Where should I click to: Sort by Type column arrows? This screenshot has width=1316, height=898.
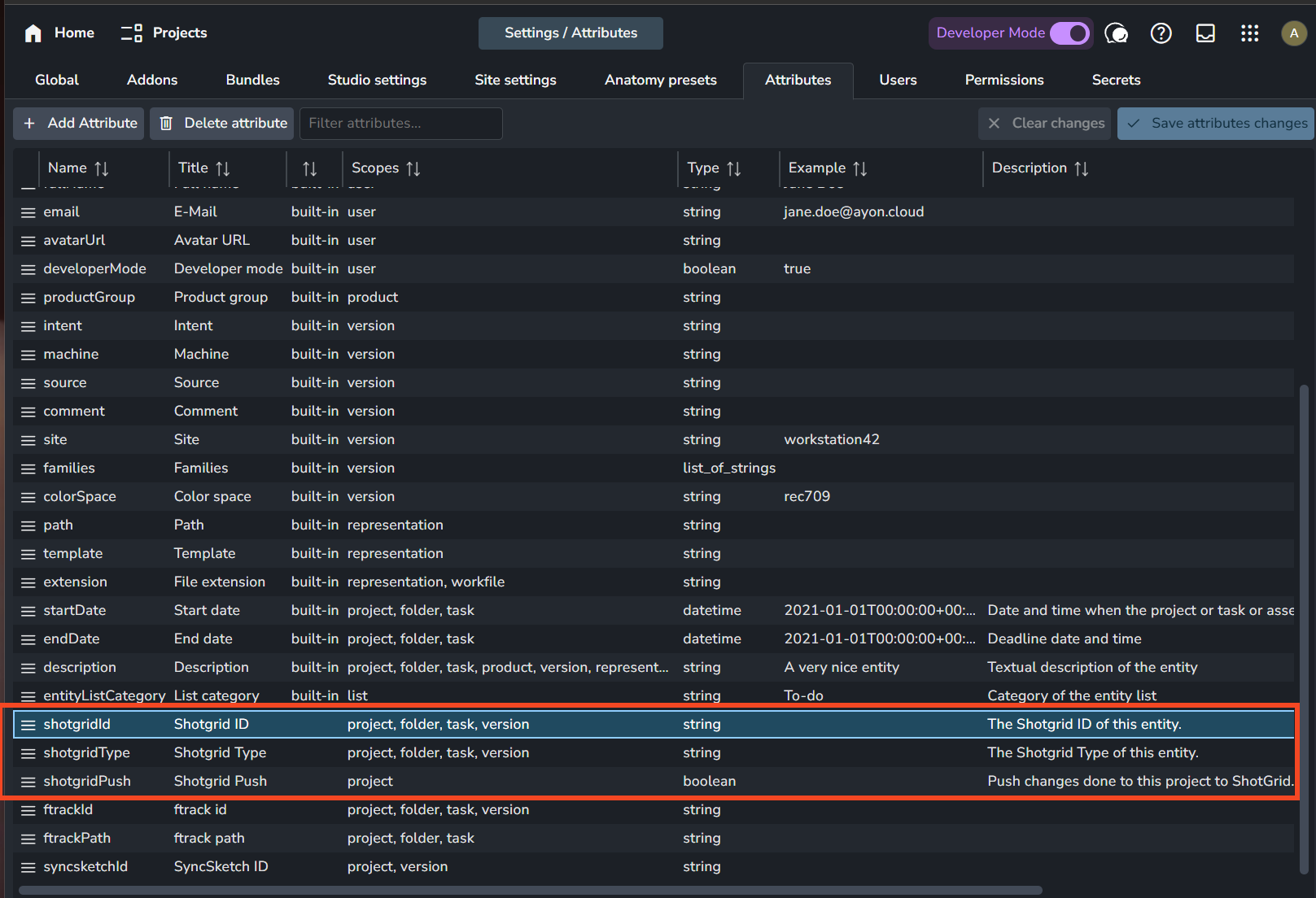point(734,168)
